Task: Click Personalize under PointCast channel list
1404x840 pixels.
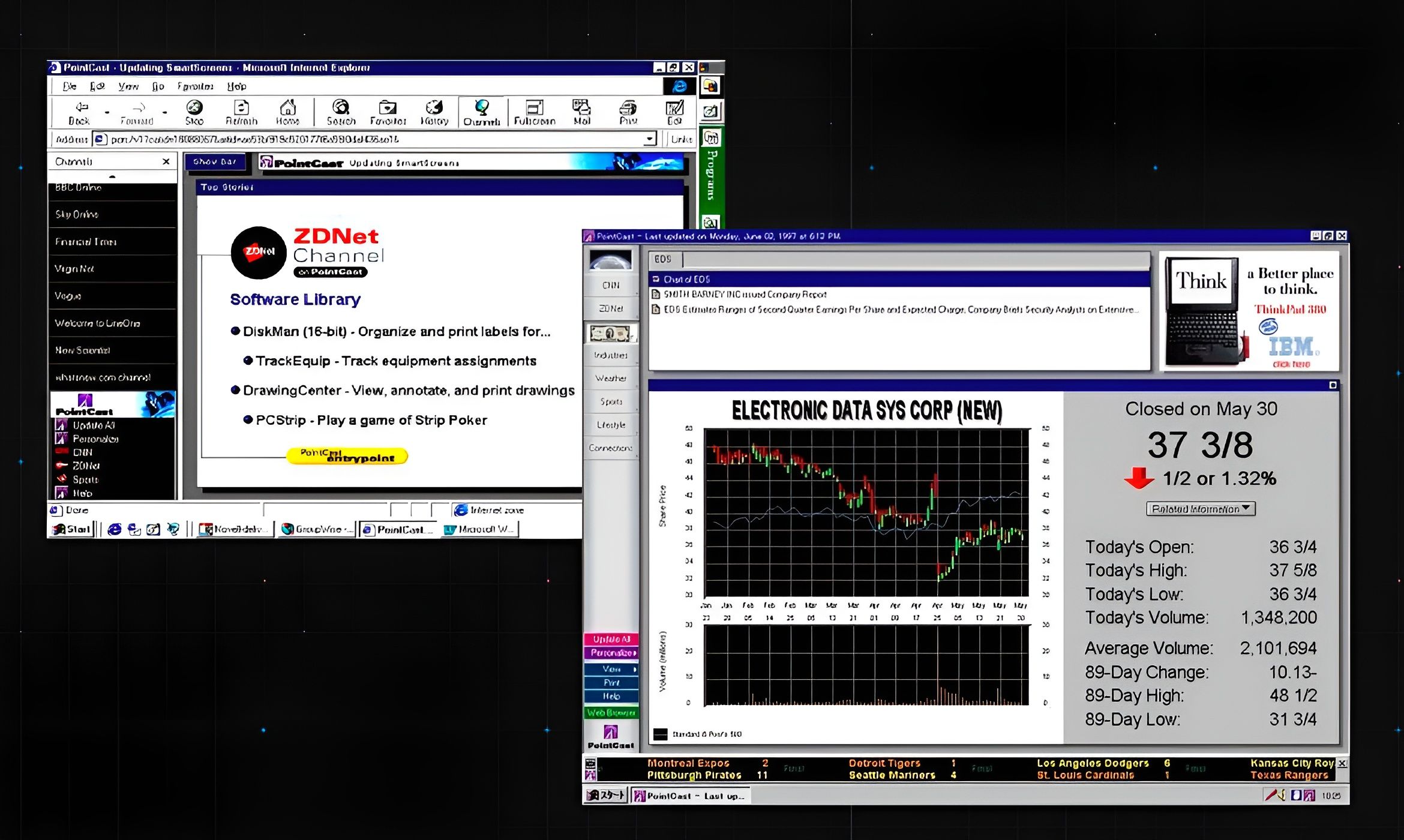Action: pyautogui.click(x=95, y=439)
